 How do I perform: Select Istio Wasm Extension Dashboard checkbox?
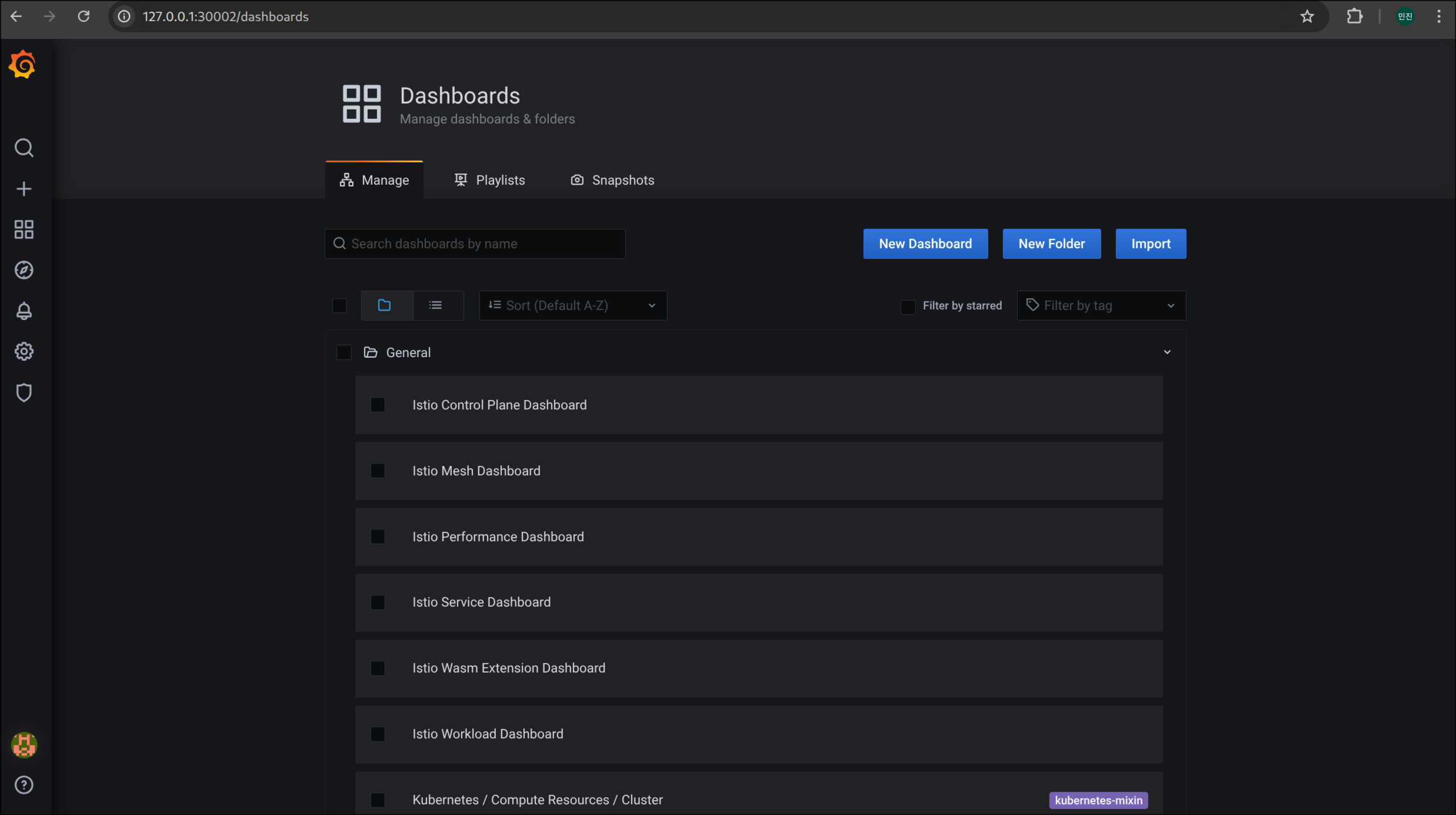(x=378, y=668)
